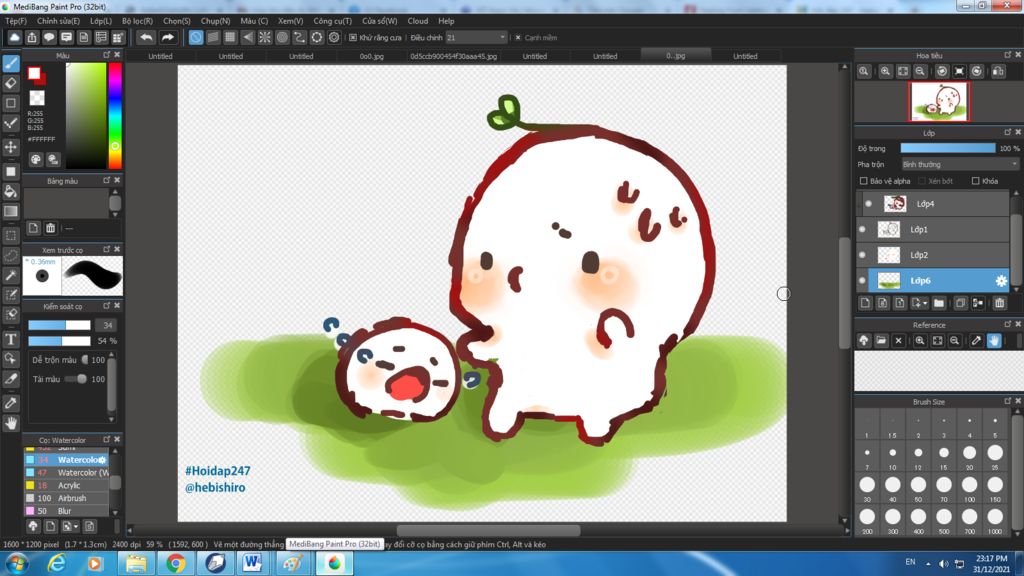This screenshot has height=576, width=1024.
Task: Choose the Hand pan tool
Action: coord(11,423)
